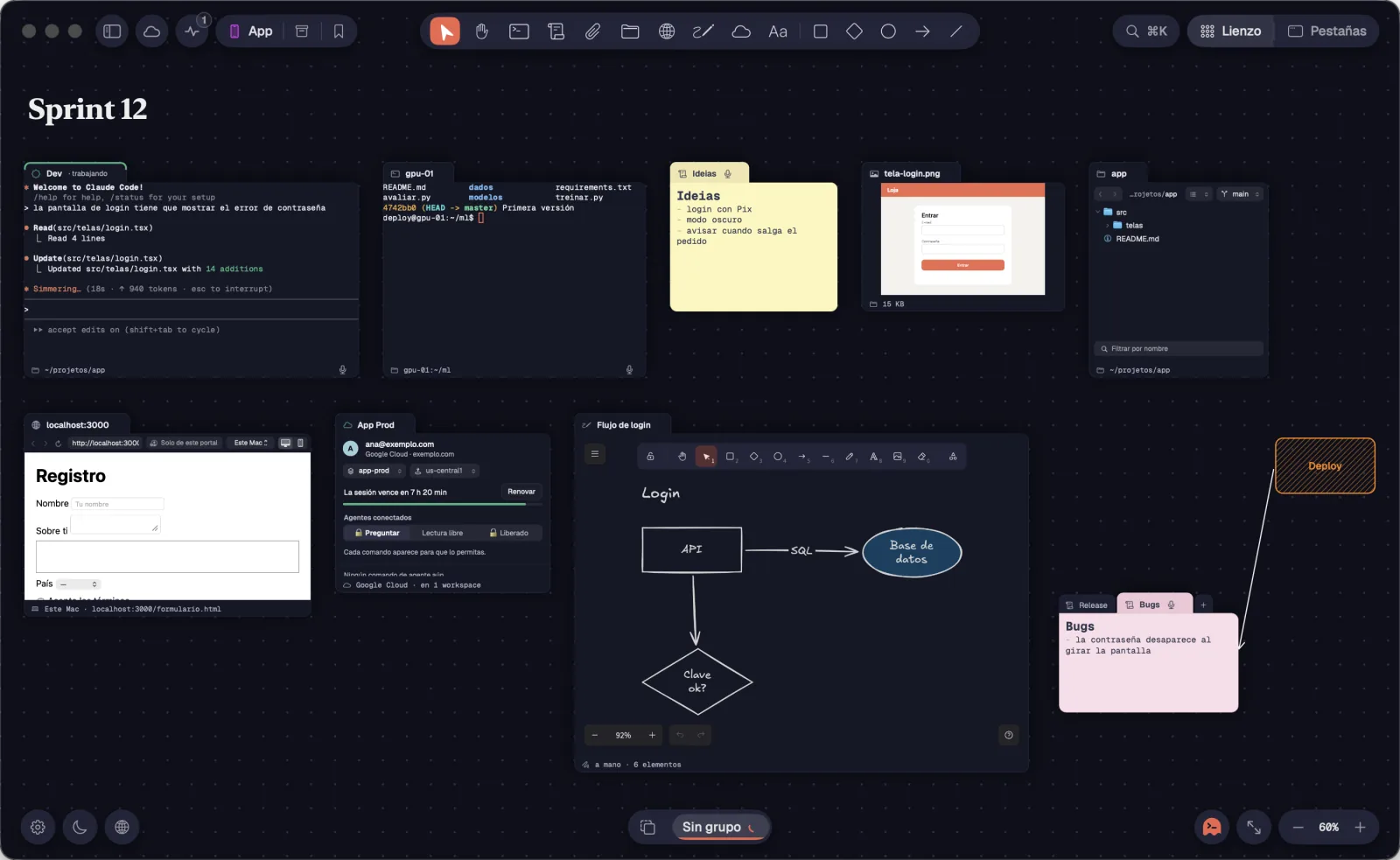Switch to the Pestañas view
The image size is (1400, 860).
1326,31
